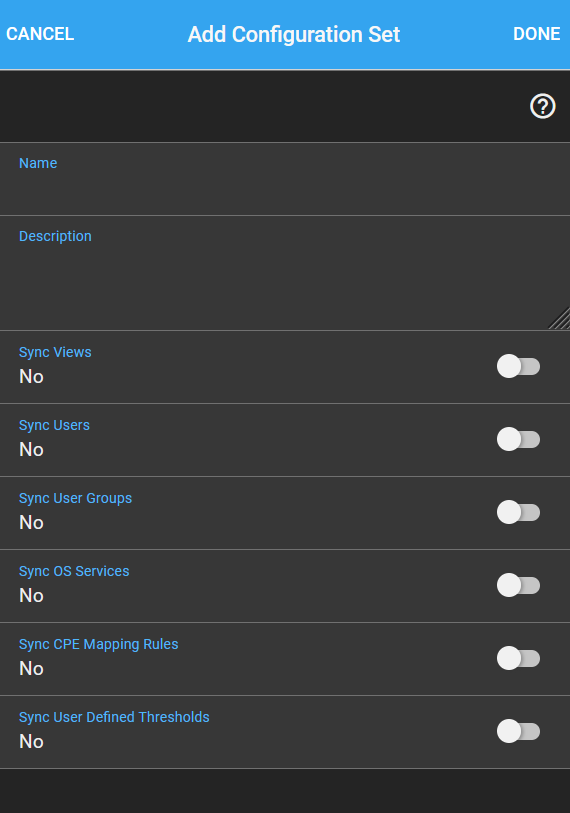Image resolution: width=570 pixels, height=813 pixels.
Task: Click the Description field resize grip
Action: [560, 318]
